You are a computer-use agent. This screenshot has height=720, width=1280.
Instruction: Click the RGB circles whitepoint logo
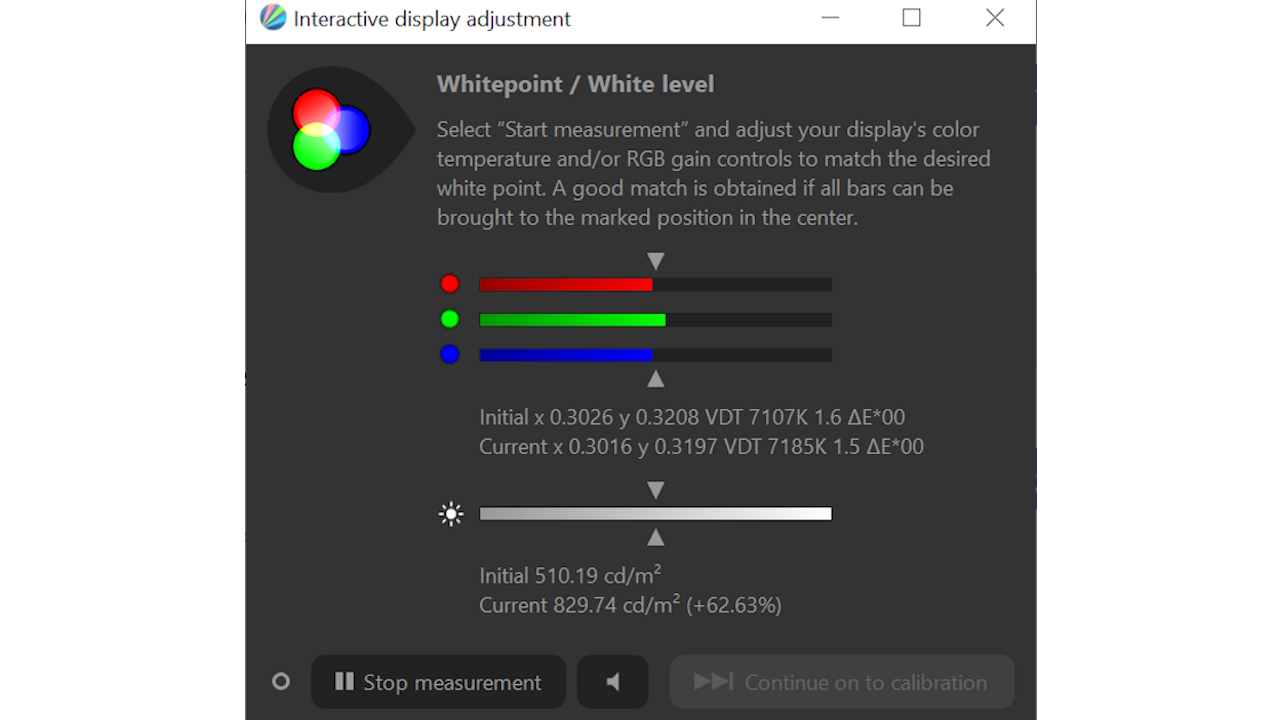pyautogui.click(x=332, y=130)
